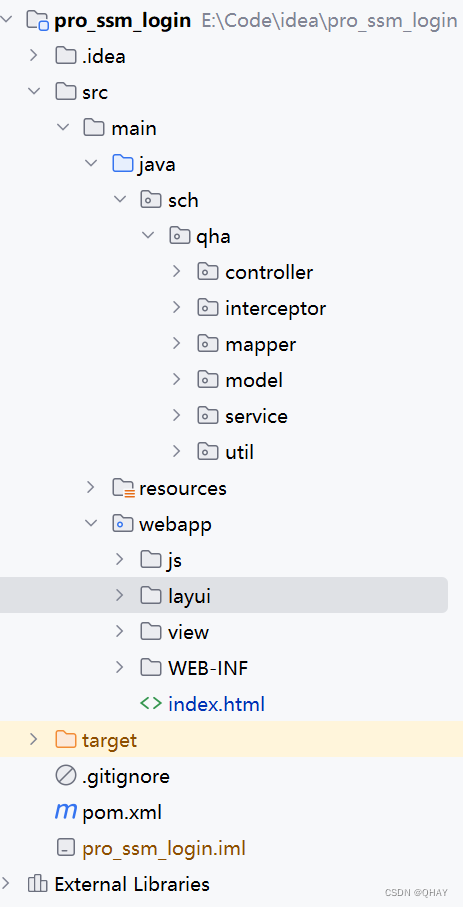463x907 pixels.
Task: Collapse the src folder
Action: (34, 91)
